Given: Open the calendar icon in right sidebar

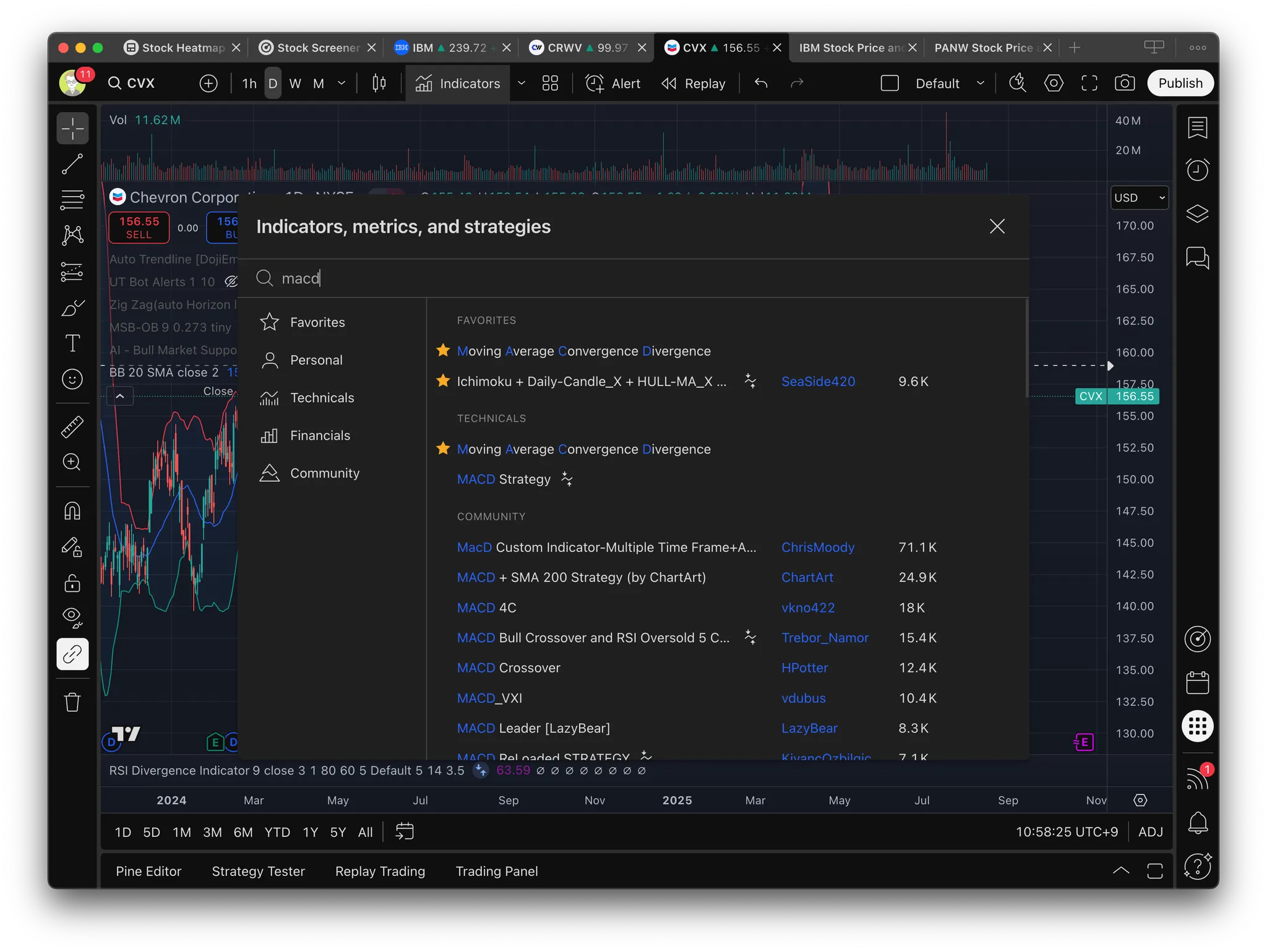Looking at the screenshot, I should click(x=1198, y=683).
